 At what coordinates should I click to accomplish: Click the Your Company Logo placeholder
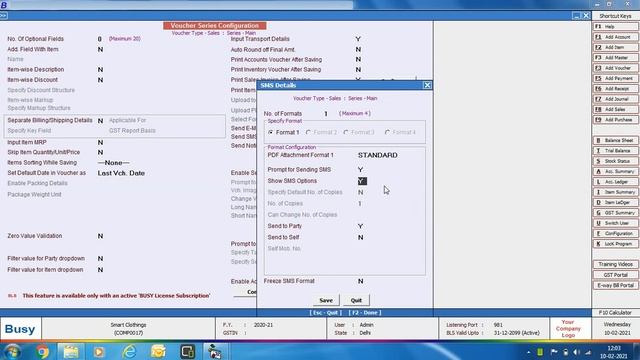pyautogui.click(x=568, y=329)
